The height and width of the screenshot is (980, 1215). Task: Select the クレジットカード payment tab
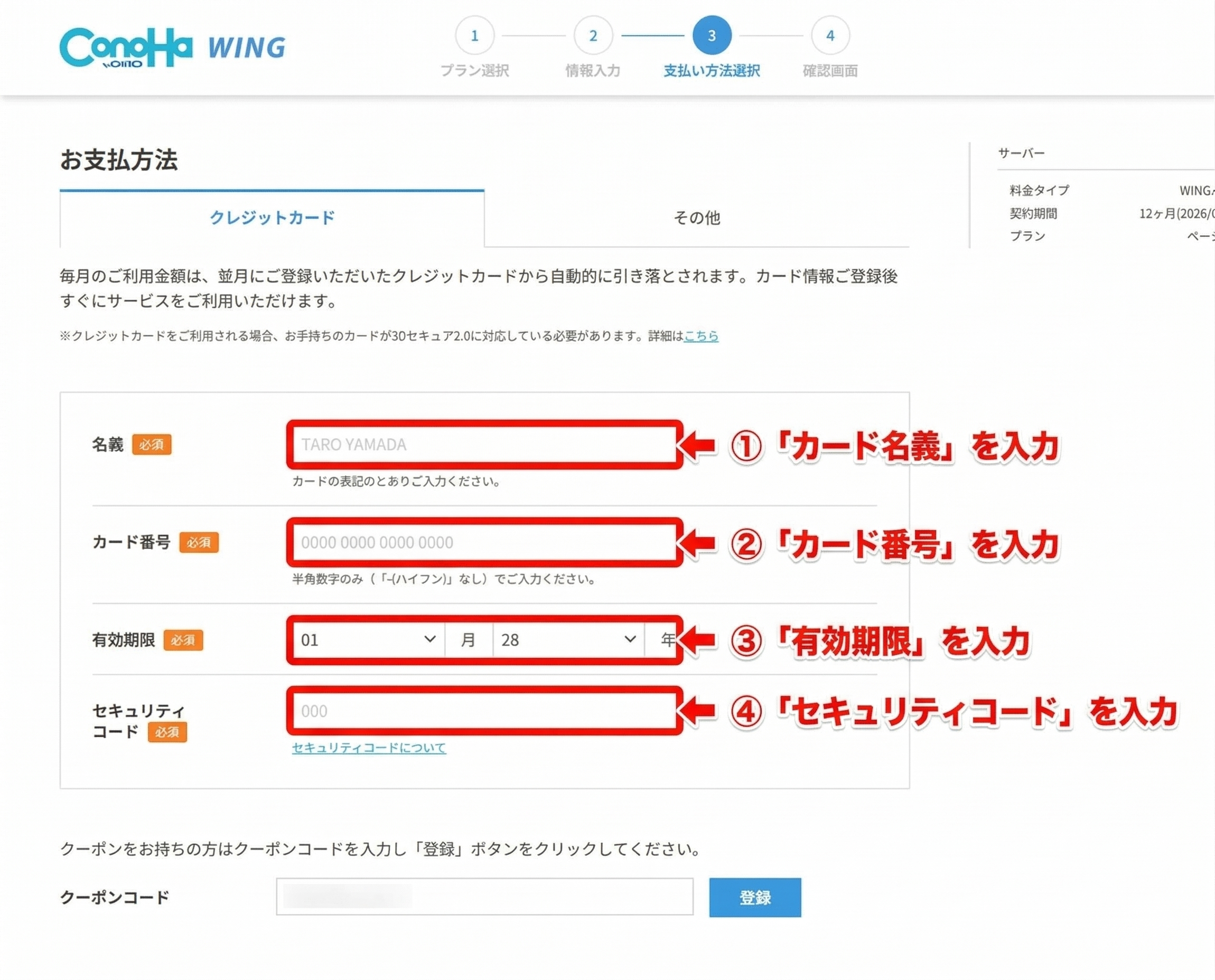[x=272, y=218]
